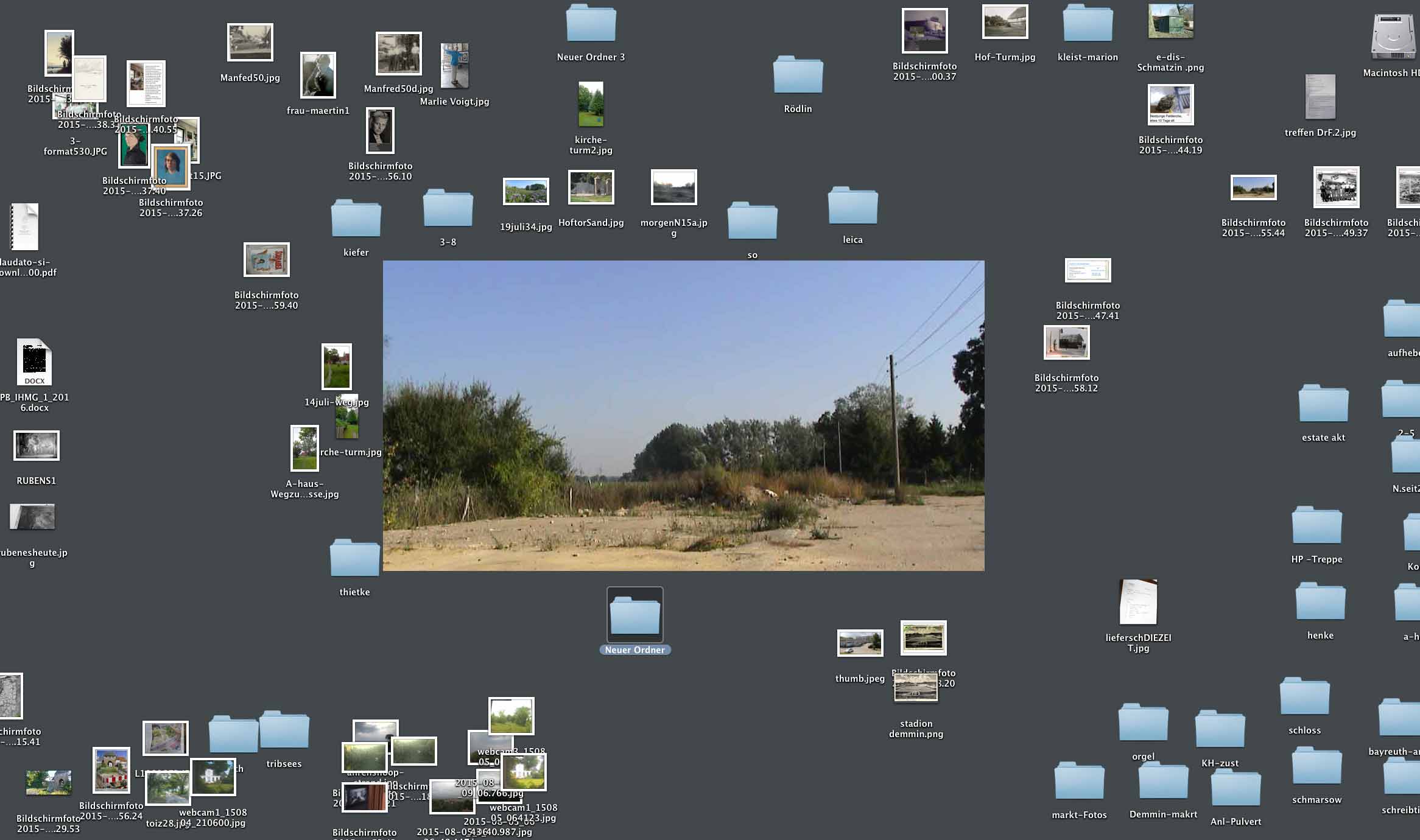
Task: Click the estate akt folder
Action: pos(1323,404)
